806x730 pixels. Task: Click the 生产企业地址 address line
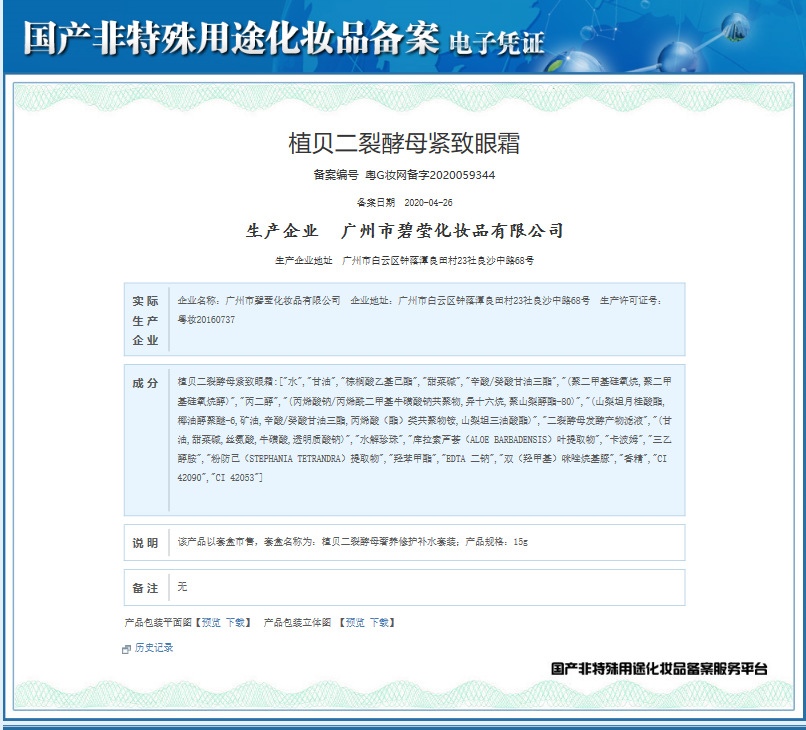[404, 261]
